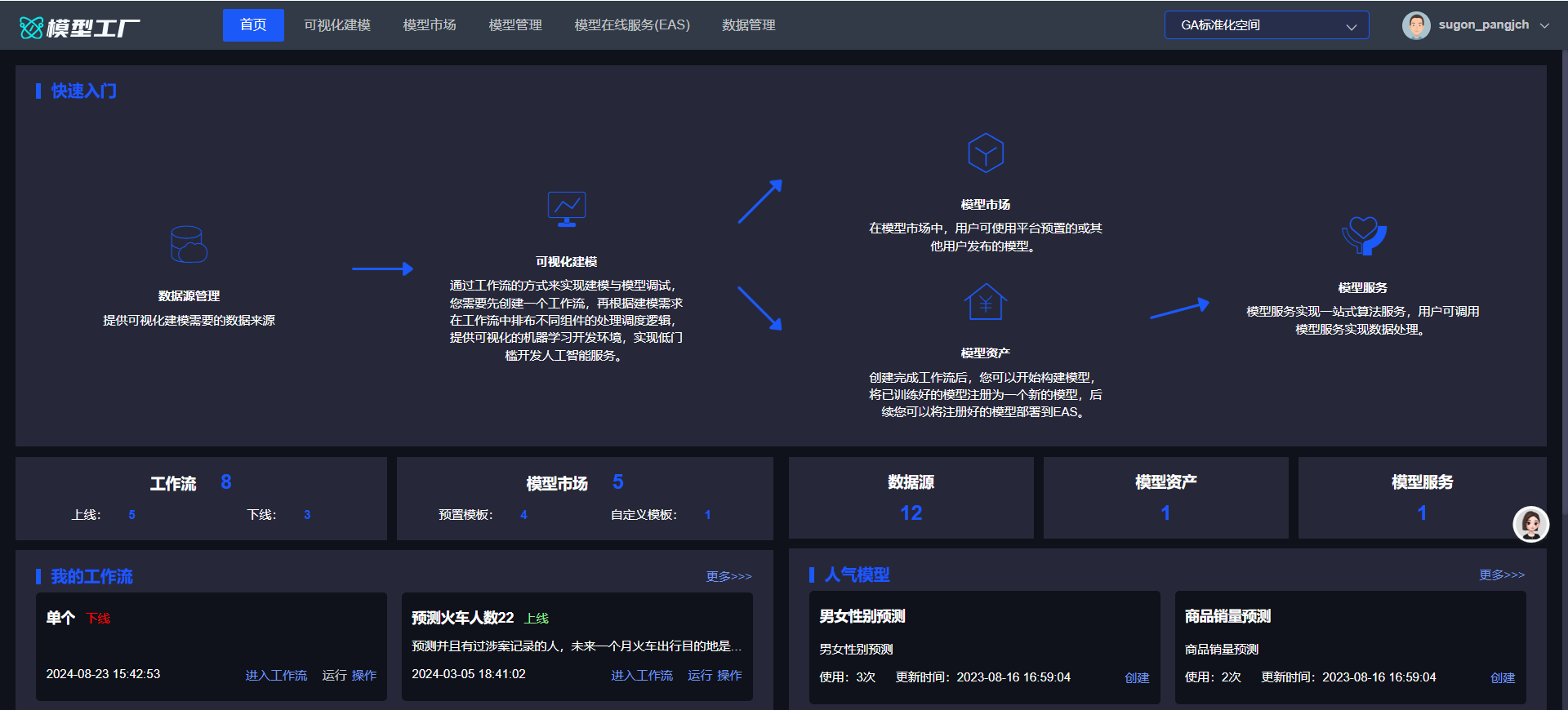Click the 模型工厂 logo icon
1568x710 pixels.
click(x=31, y=28)
